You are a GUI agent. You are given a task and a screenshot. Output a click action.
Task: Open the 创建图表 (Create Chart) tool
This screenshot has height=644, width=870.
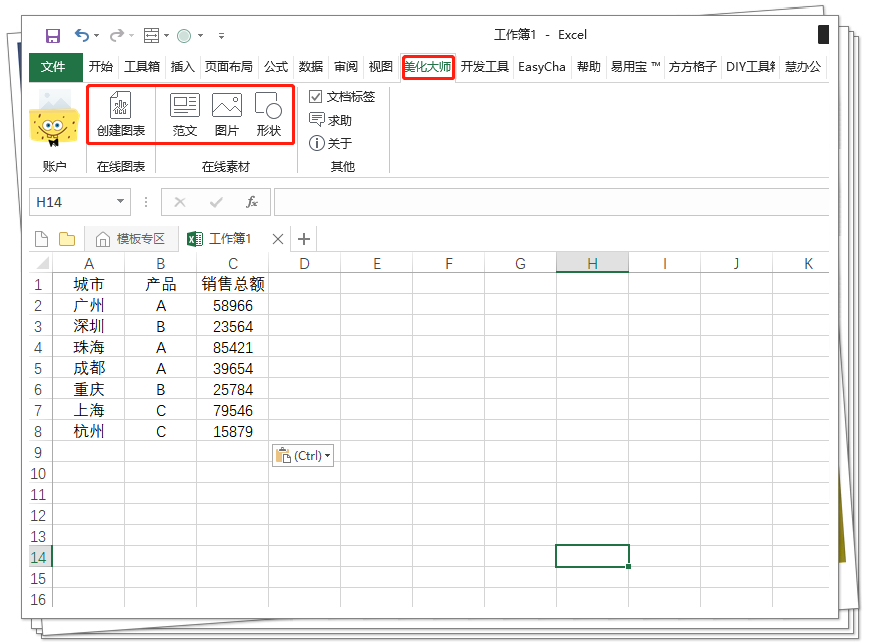(121, 114)
